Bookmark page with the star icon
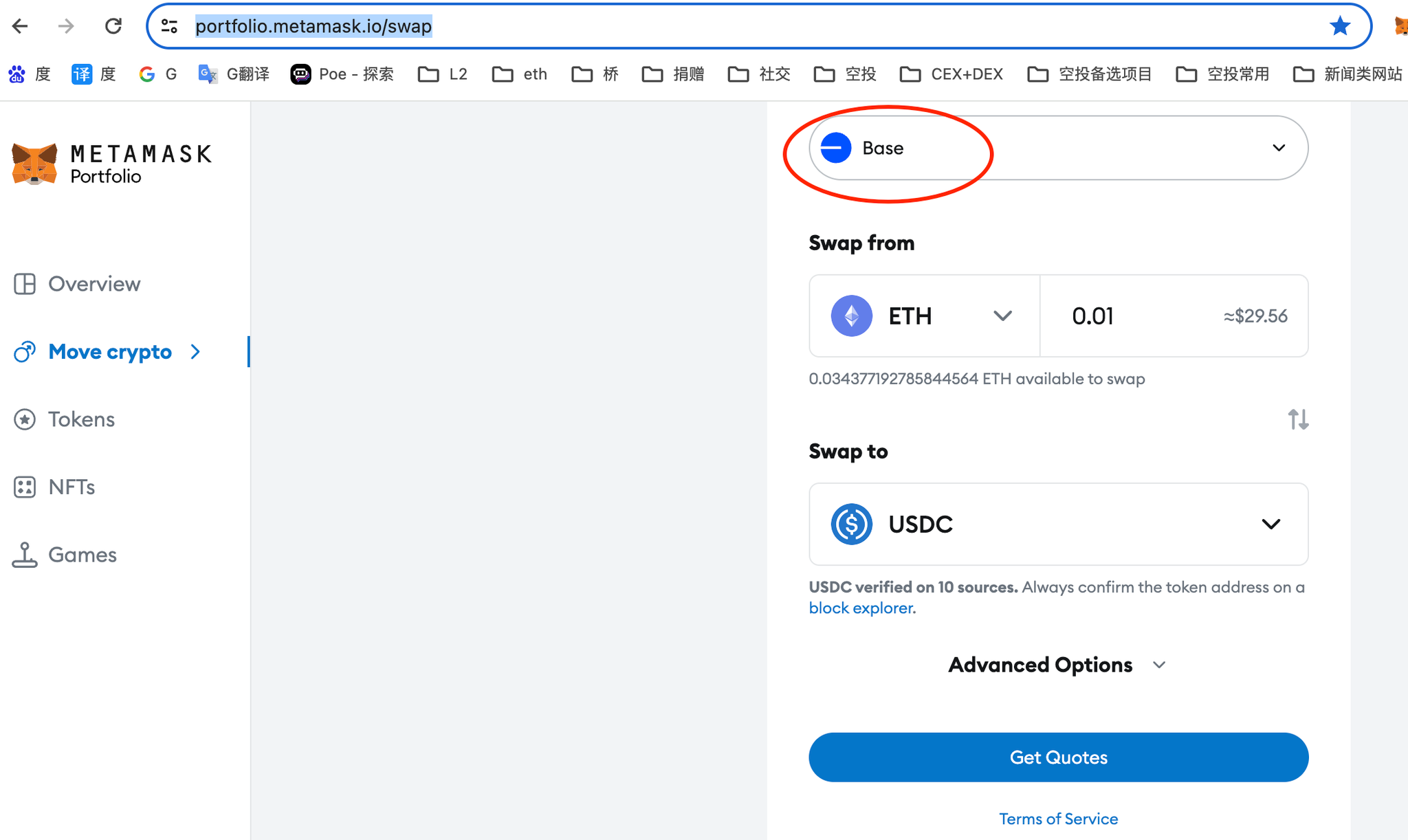 coord(1340,26)
